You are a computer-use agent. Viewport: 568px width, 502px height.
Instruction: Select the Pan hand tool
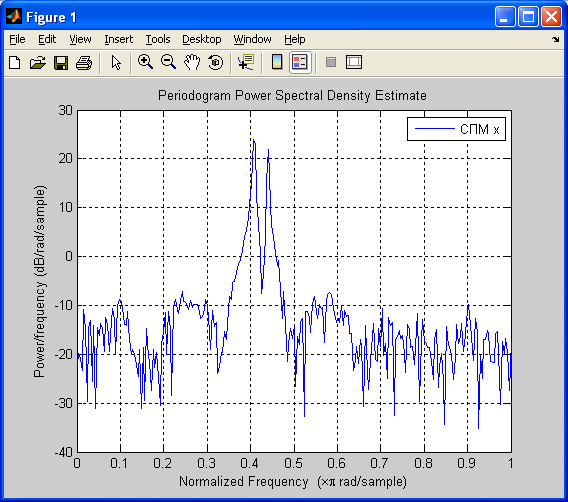coord(192,62)
